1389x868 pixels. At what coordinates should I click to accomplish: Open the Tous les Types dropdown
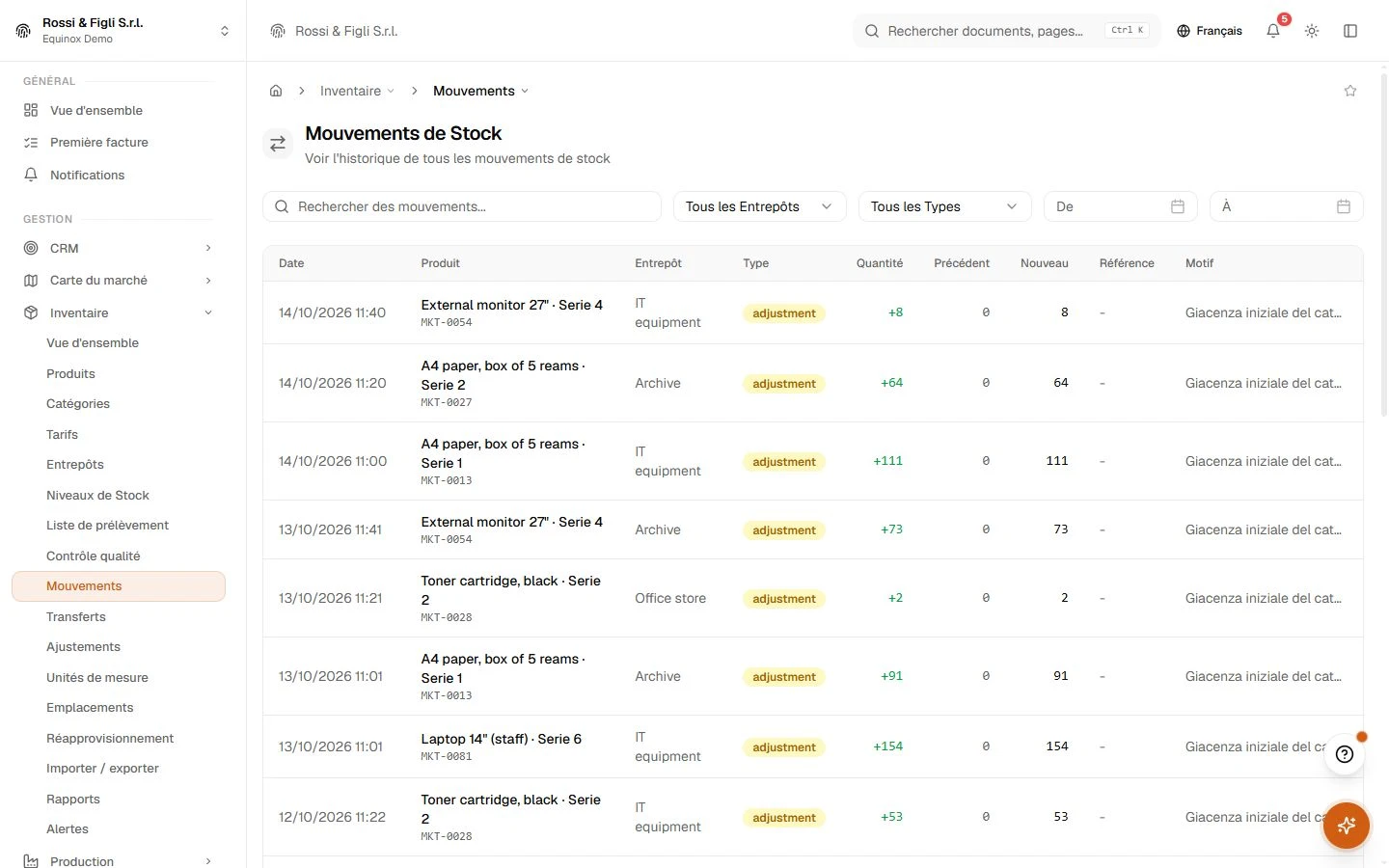coord(944,206)
